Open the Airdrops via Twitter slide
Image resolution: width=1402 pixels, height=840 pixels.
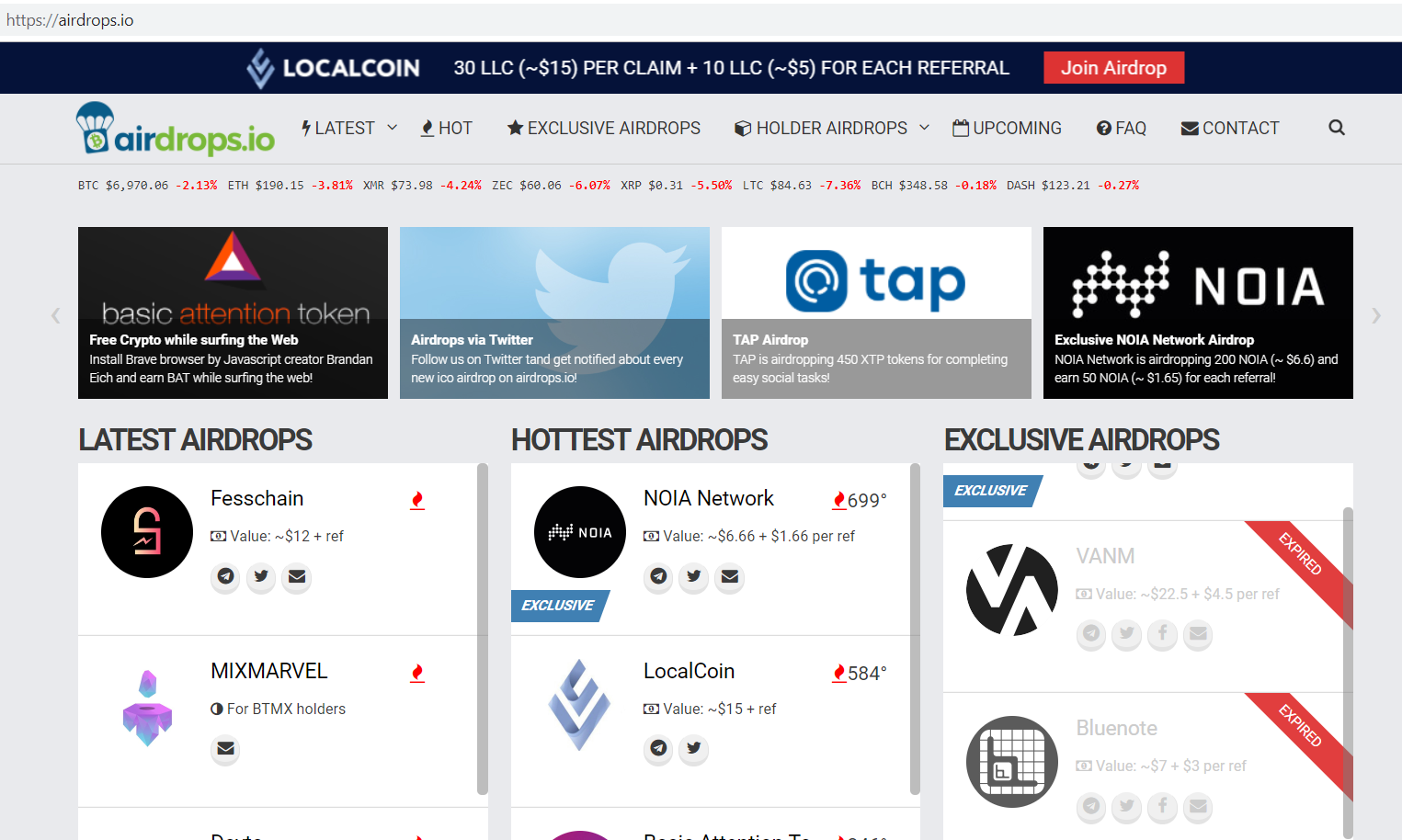[554, 312]
